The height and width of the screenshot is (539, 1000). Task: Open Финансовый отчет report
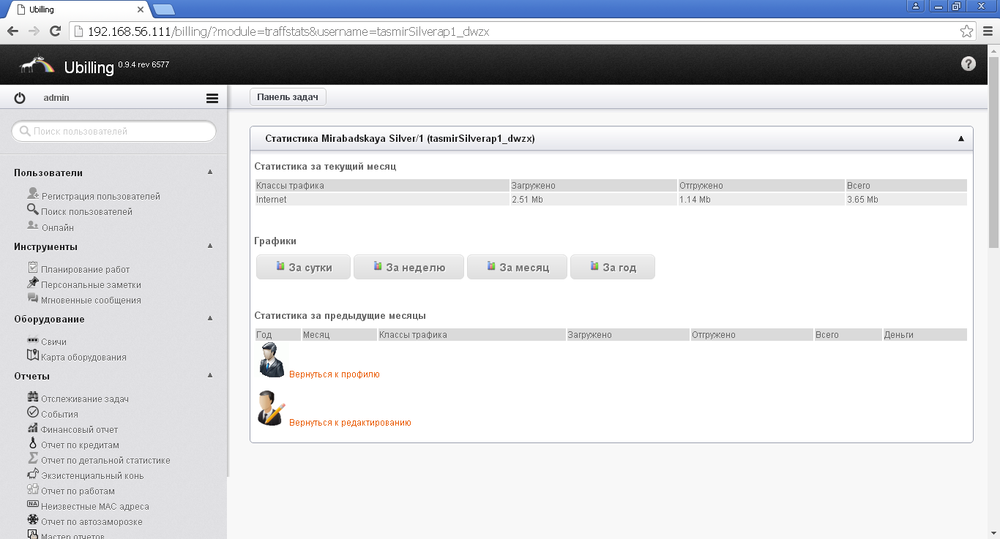[x=79, y=429]
